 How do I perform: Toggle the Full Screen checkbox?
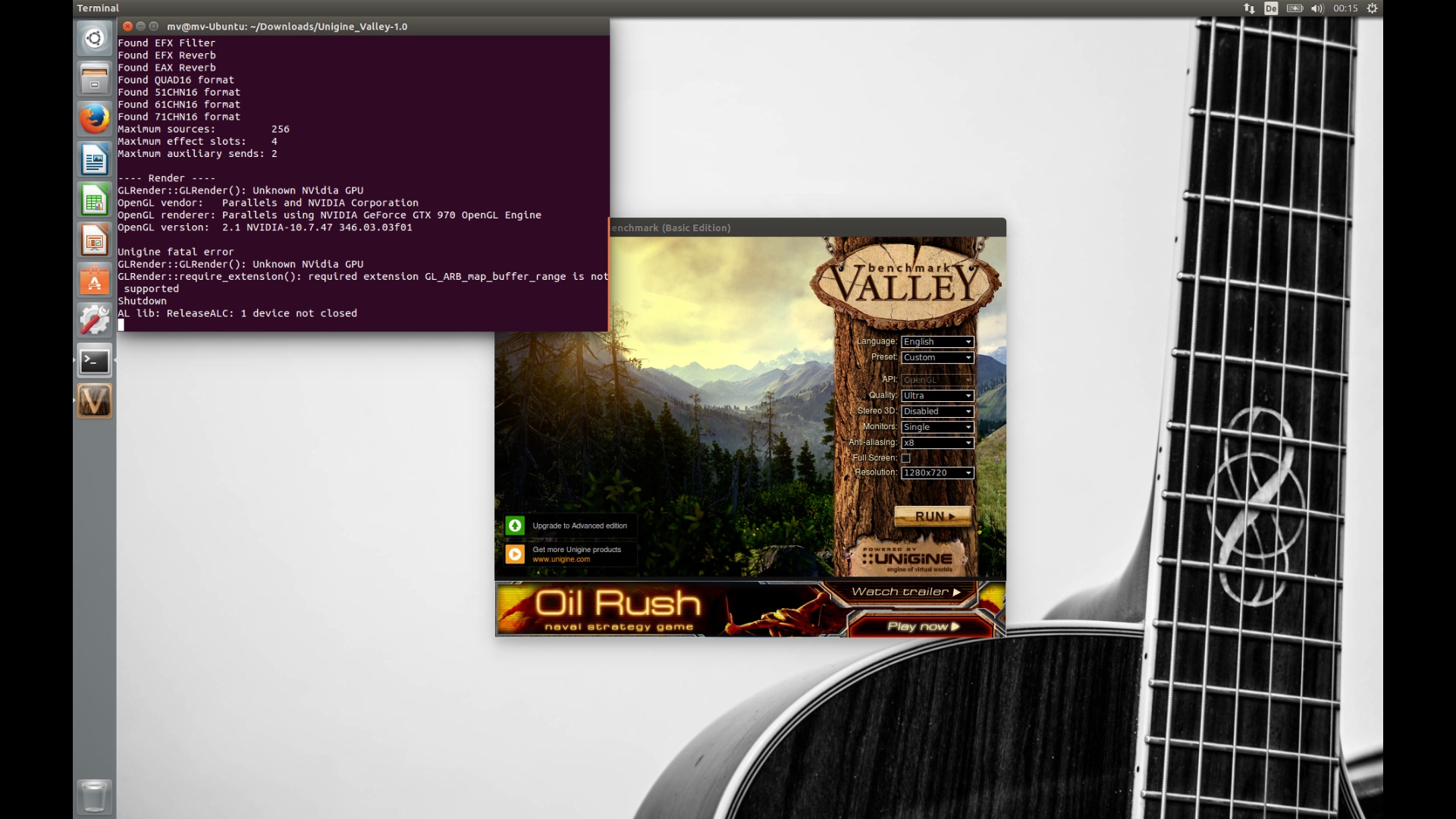(905, 458)
